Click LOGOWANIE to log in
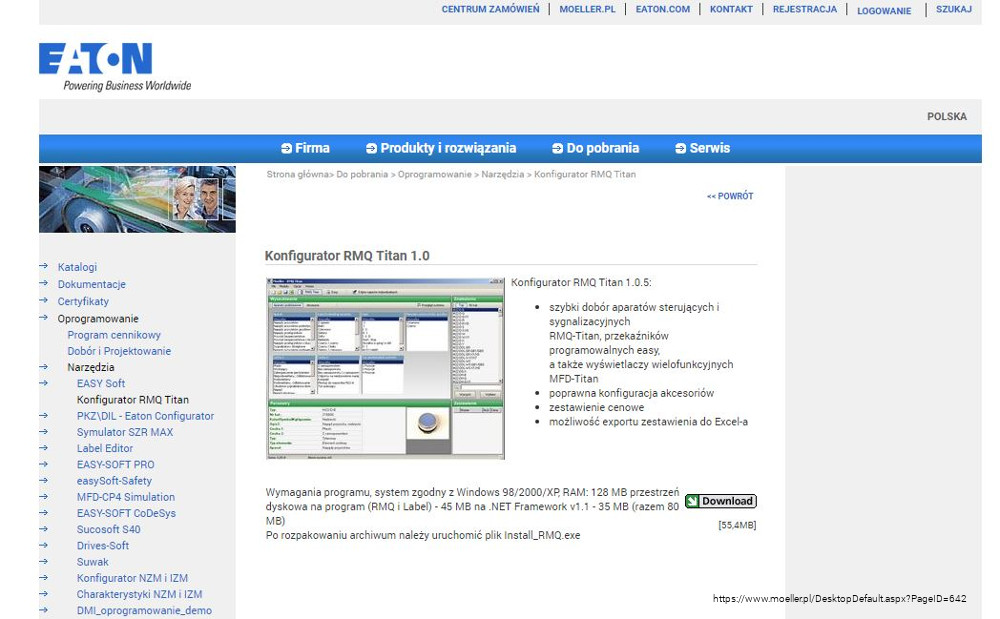The image size is (1000, 619). pyautogui.click(x=884, y=11)
